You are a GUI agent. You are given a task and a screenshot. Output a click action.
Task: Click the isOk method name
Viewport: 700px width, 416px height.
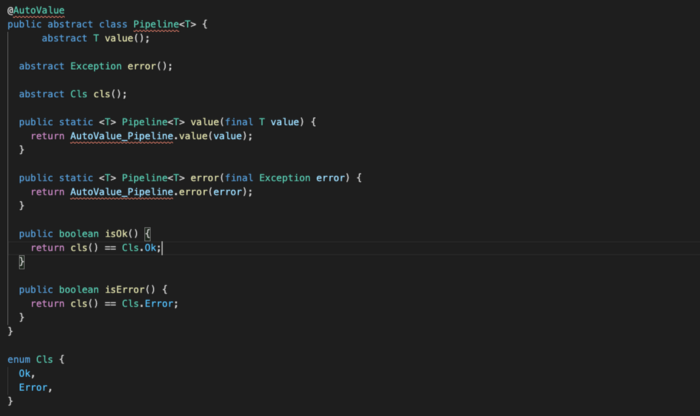coord(119,233)
